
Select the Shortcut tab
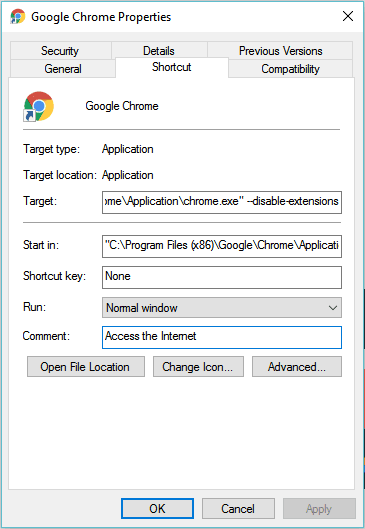pyautogui.click(x=172, y=67)
